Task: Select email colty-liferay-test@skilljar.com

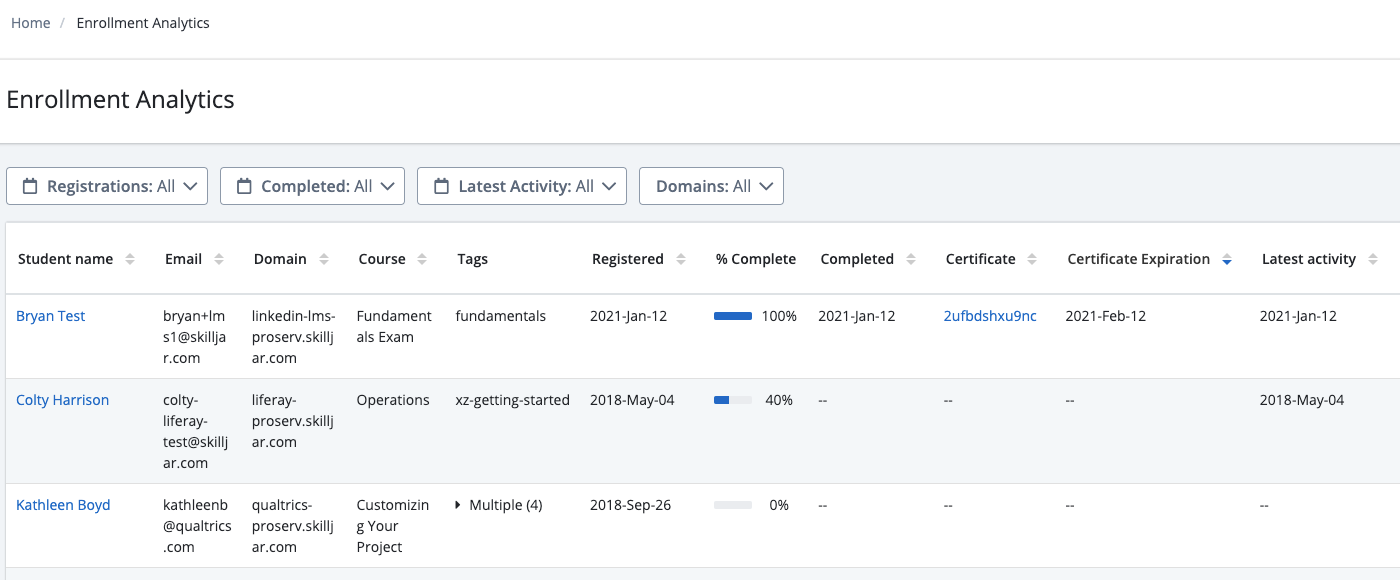Action: click(x=197, y=431)
